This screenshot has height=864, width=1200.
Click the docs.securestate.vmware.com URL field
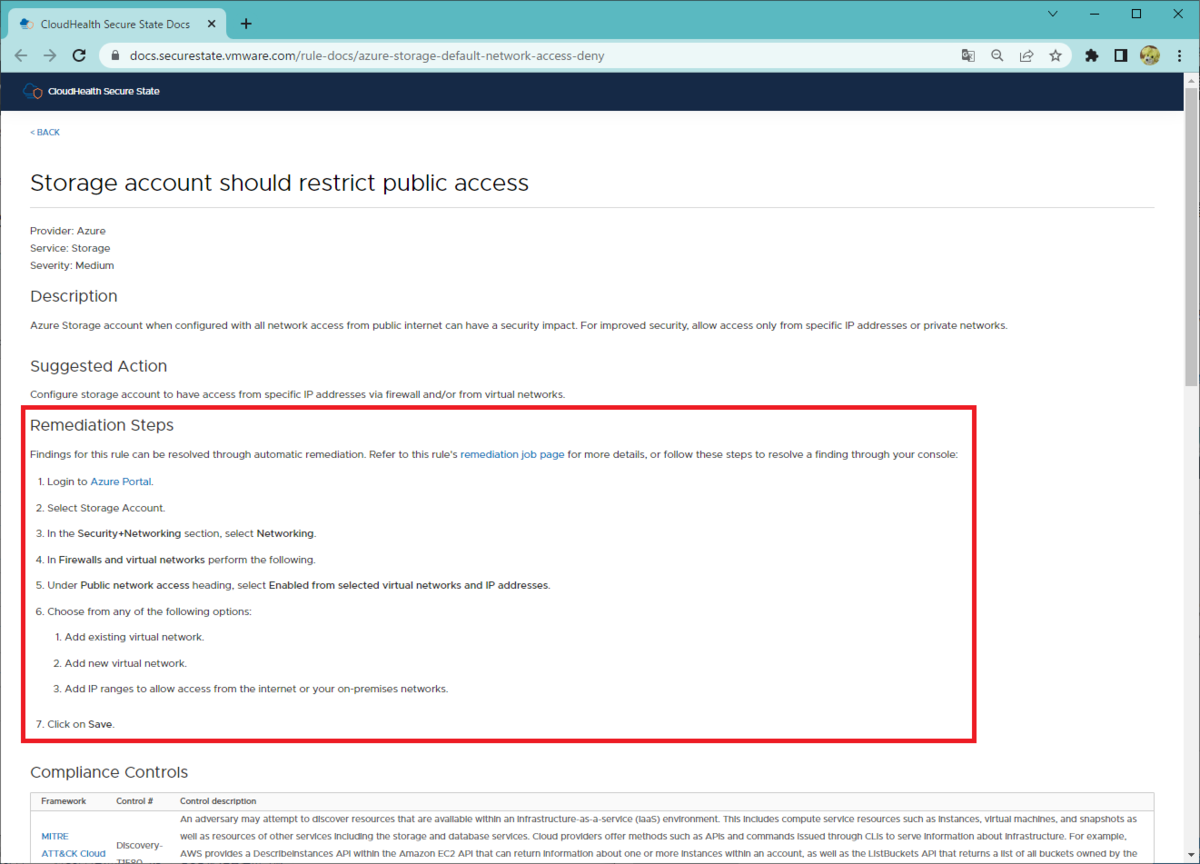[x=530, y=56]
